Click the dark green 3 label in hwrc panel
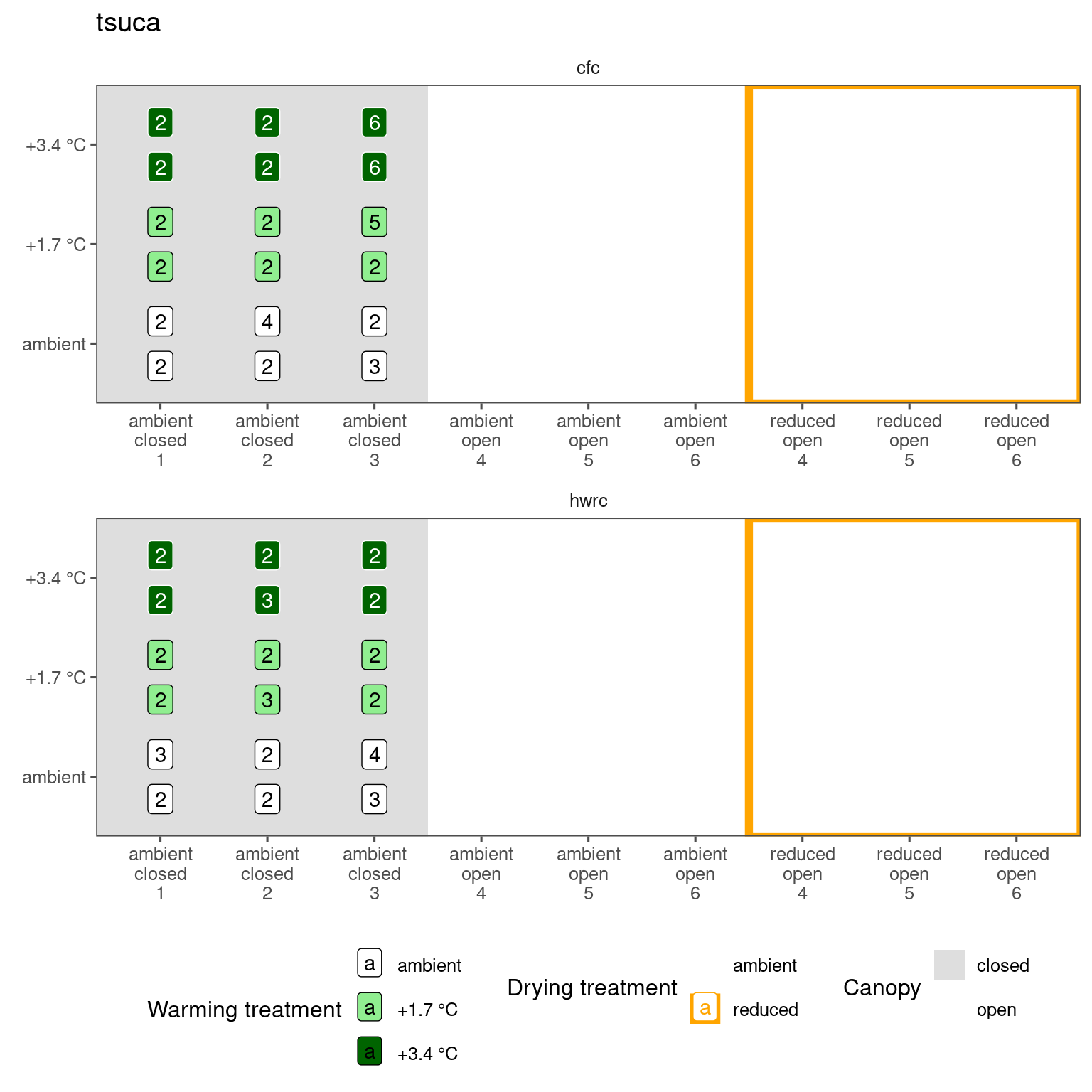The width and height of the screenshot is (1092, 1092). [x=267, y=601]
